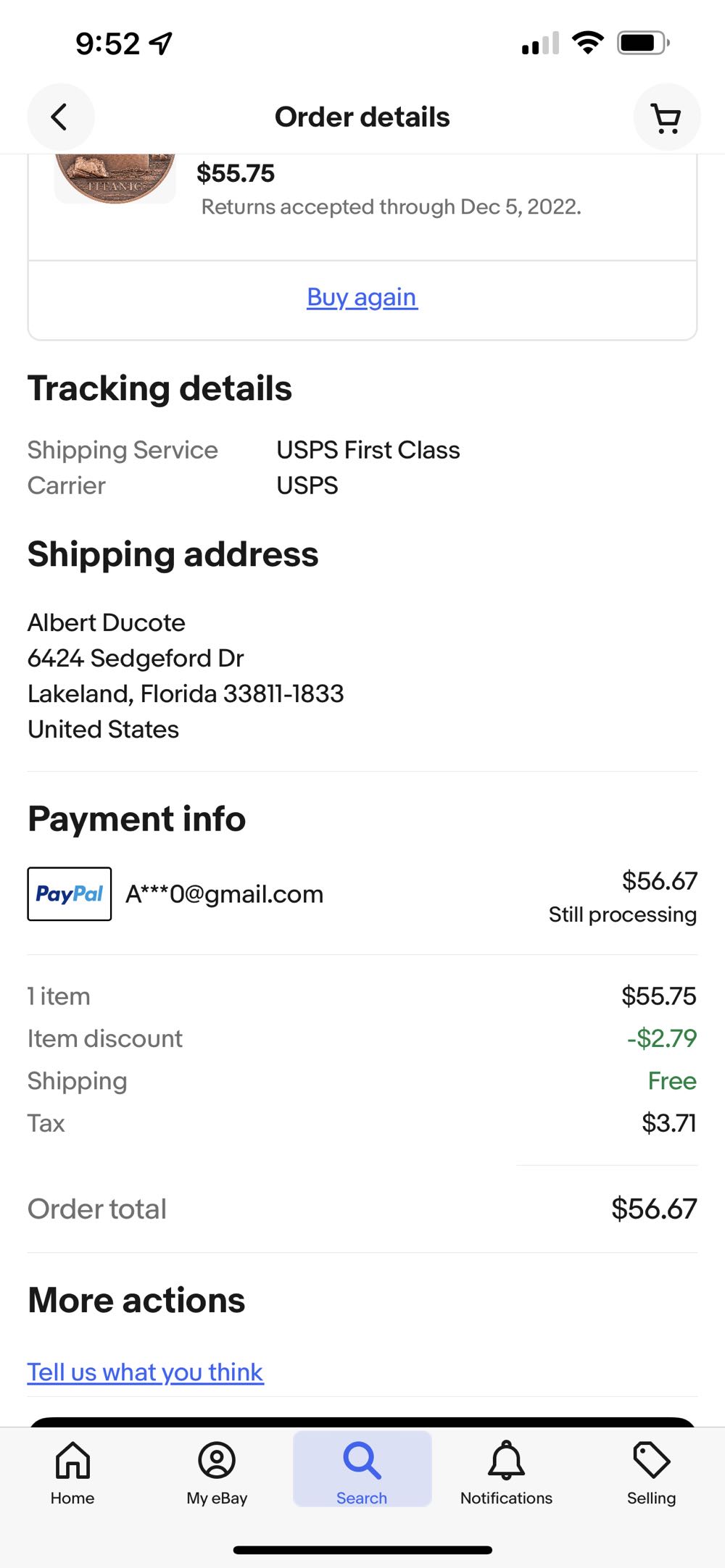This screenshot has width=725, height=1568.
Task: Tap the Order total amount $56.67
Action: click(x=653, y=1209)
